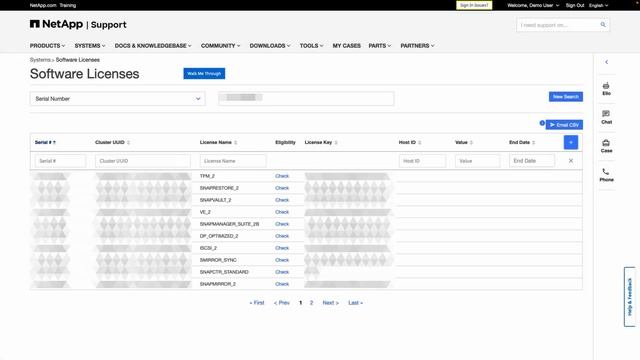This screenshot has height=360, width=640.
Task: Expand the Systems menu
Action: [x=90, y=46]
